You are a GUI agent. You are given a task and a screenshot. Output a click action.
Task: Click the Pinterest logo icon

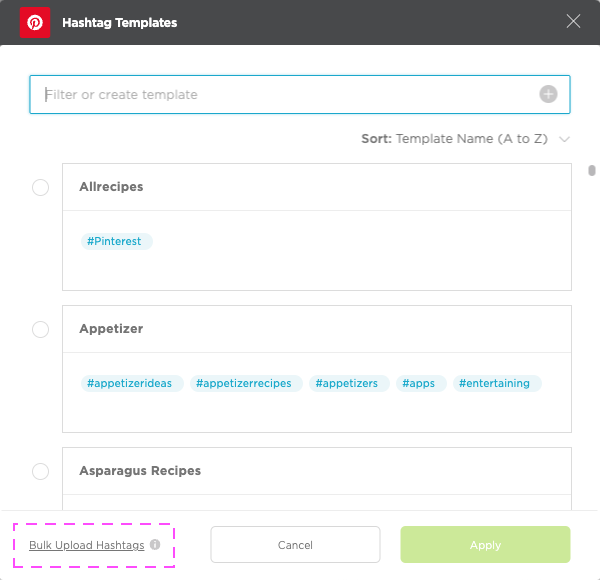pos(35,23)
